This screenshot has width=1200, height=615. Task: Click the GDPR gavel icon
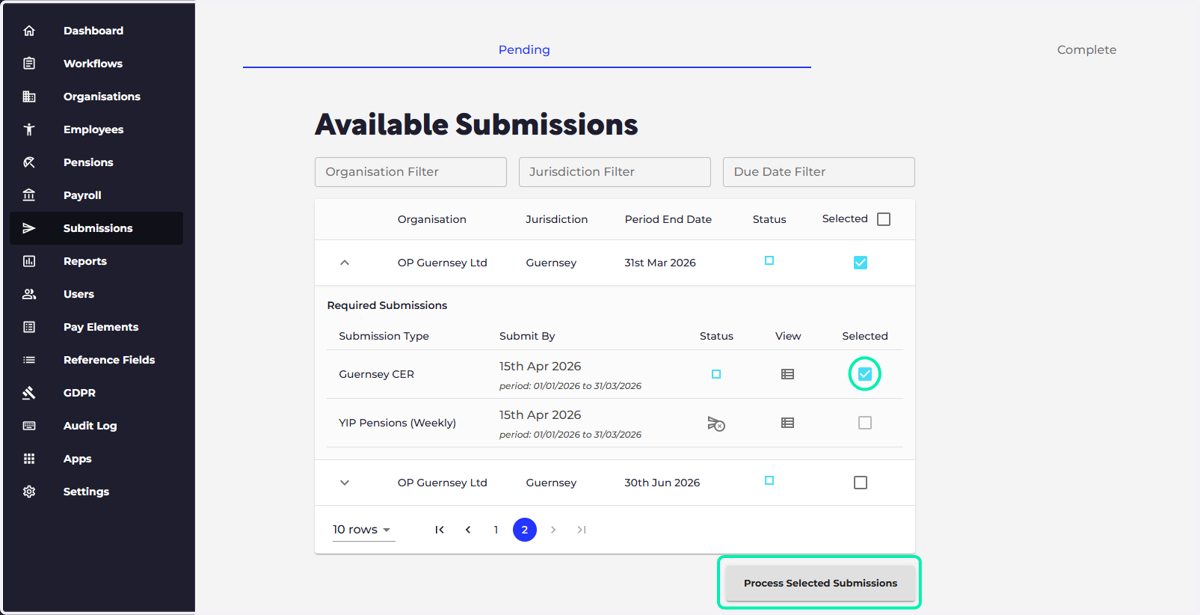[29, 393]
